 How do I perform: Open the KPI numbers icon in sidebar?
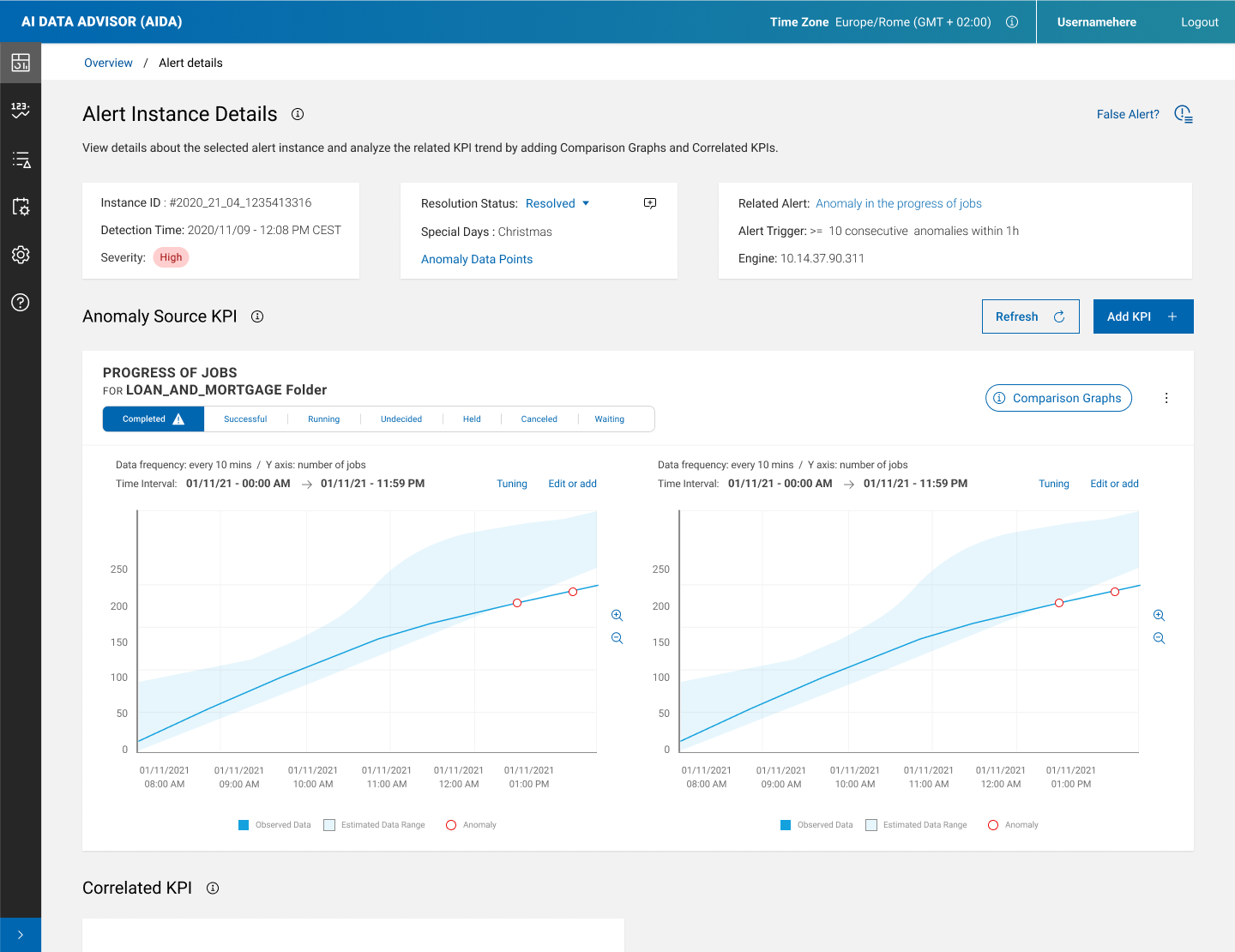tap(21, 110)
